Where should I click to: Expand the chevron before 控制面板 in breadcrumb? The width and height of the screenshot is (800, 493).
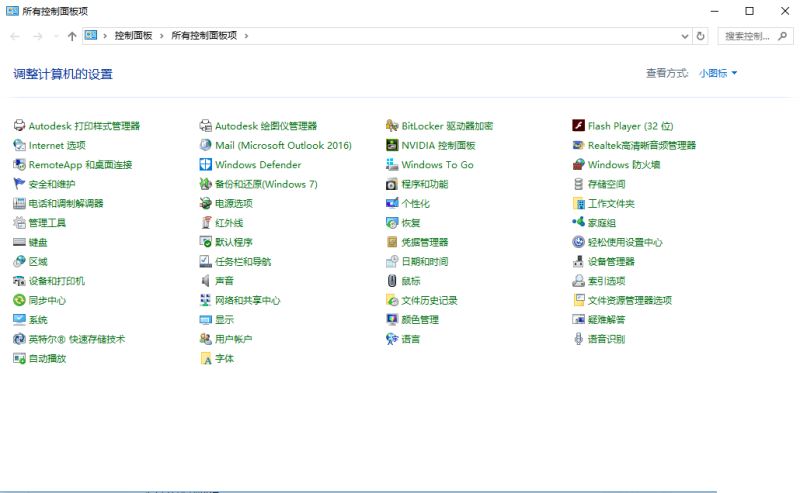pyautogui.click(x=105, y=36)
